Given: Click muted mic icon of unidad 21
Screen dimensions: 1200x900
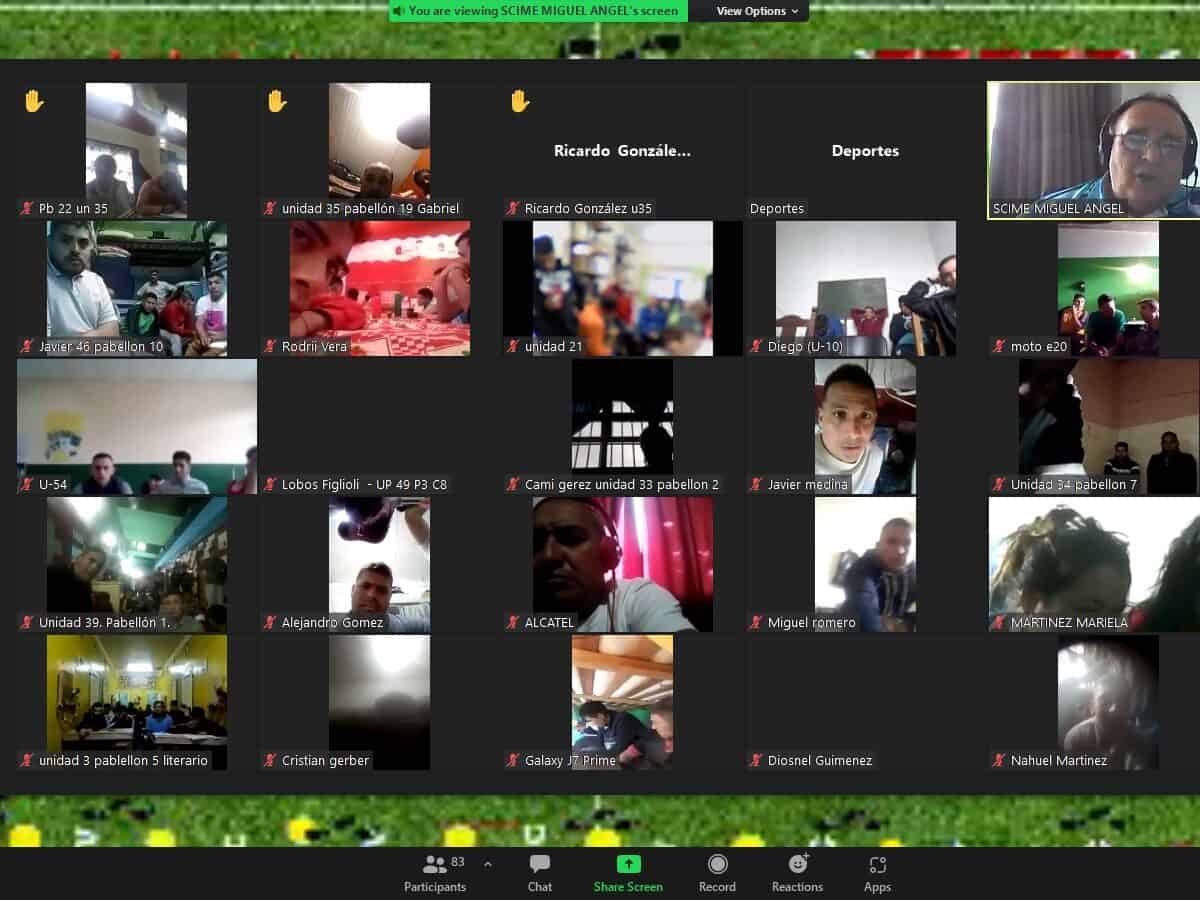Looking at the screenshot, I should 513,347.
